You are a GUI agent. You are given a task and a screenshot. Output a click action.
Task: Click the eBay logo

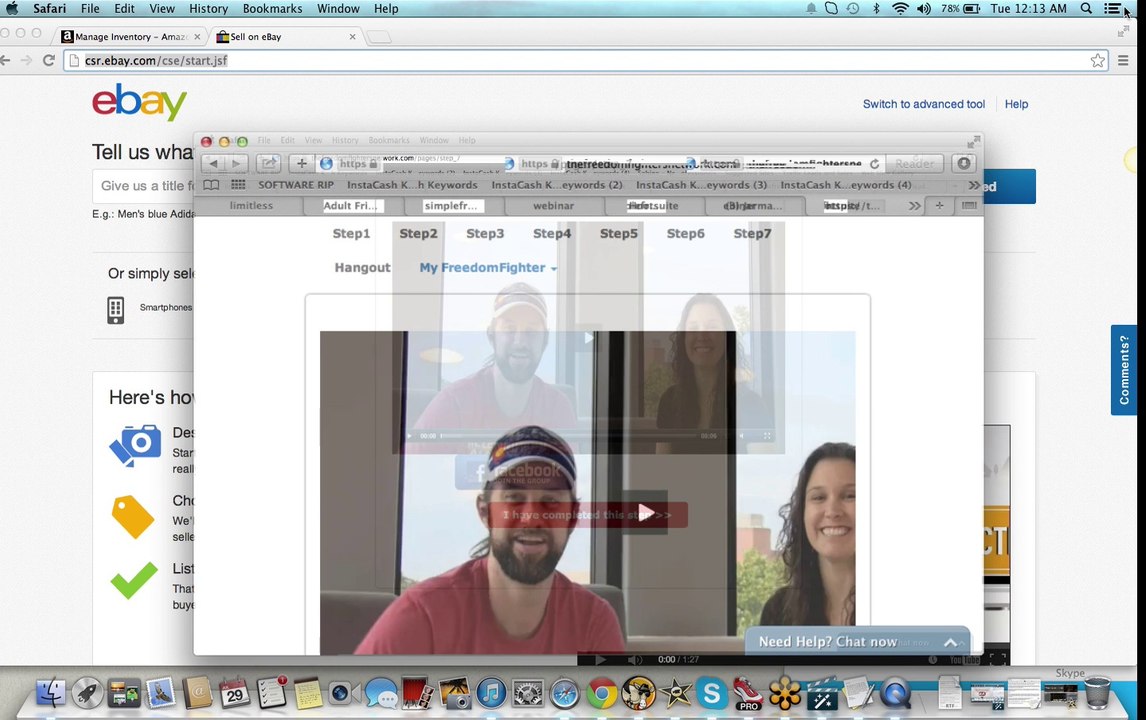pos(139,102)
